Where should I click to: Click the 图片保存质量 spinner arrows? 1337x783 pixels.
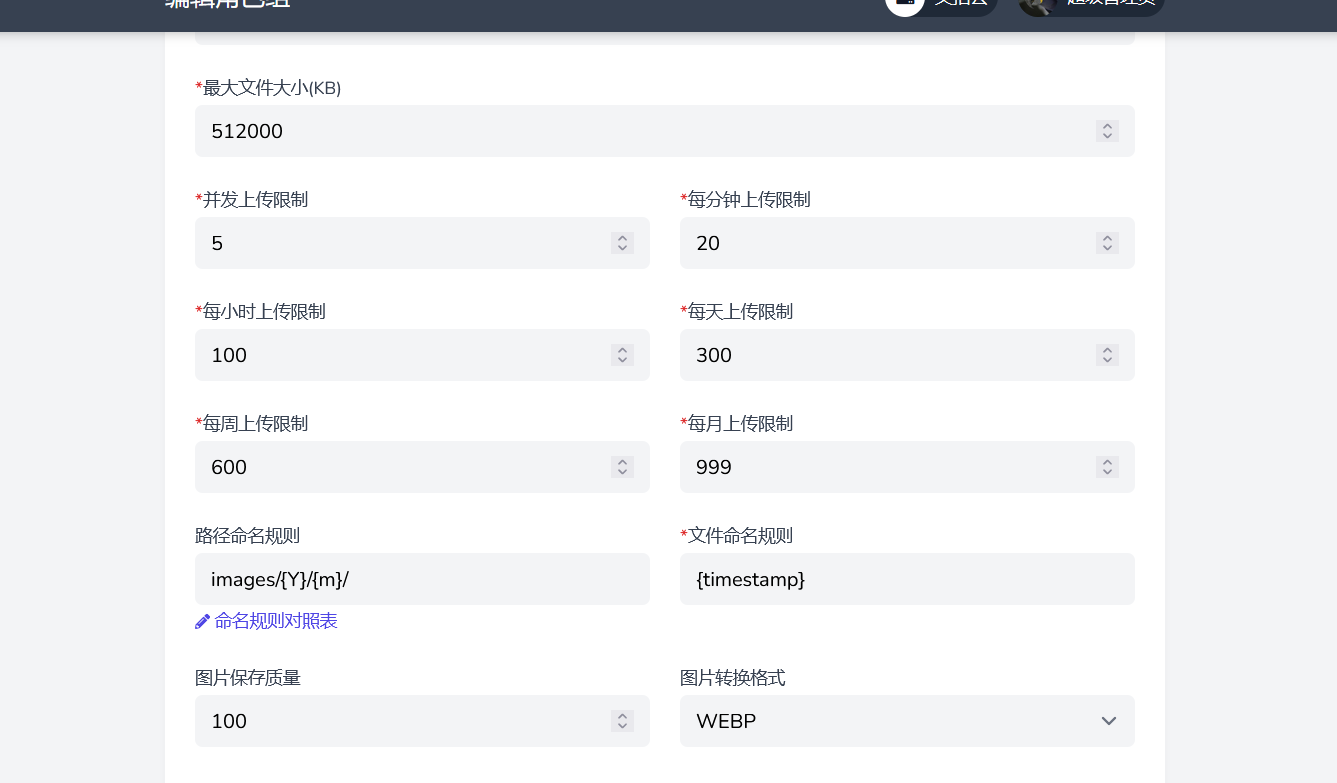[x=622, y=721]
